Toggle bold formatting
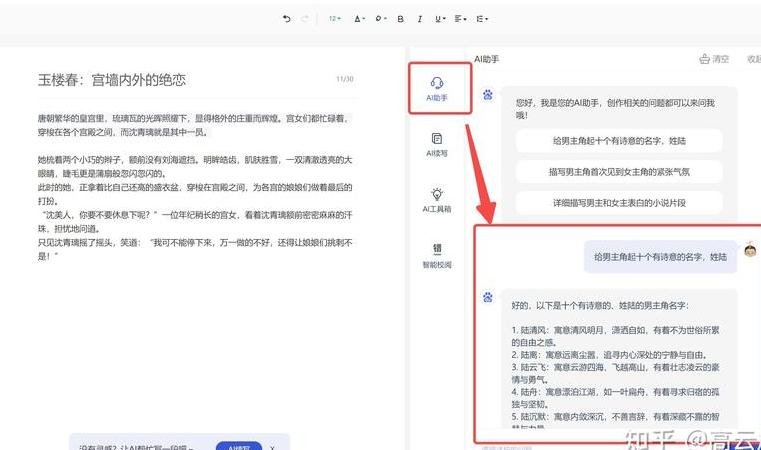The height and width of the screenshot is (450, 761). [x=400, y=19]
